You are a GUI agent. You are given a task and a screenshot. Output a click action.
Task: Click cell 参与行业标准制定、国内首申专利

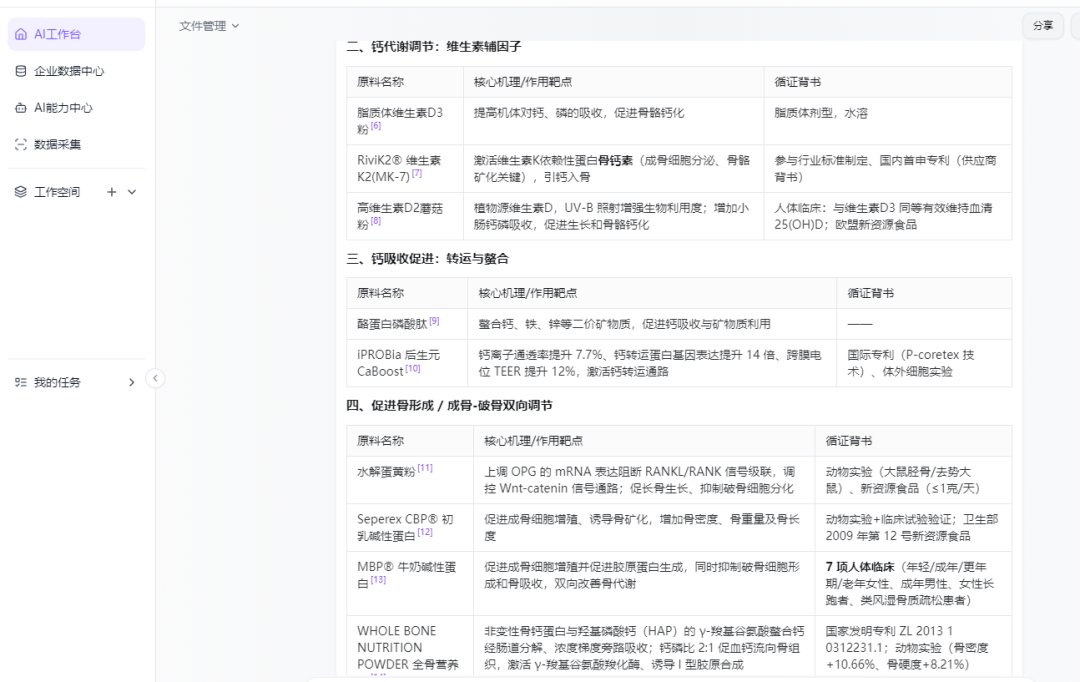[887, 168]
